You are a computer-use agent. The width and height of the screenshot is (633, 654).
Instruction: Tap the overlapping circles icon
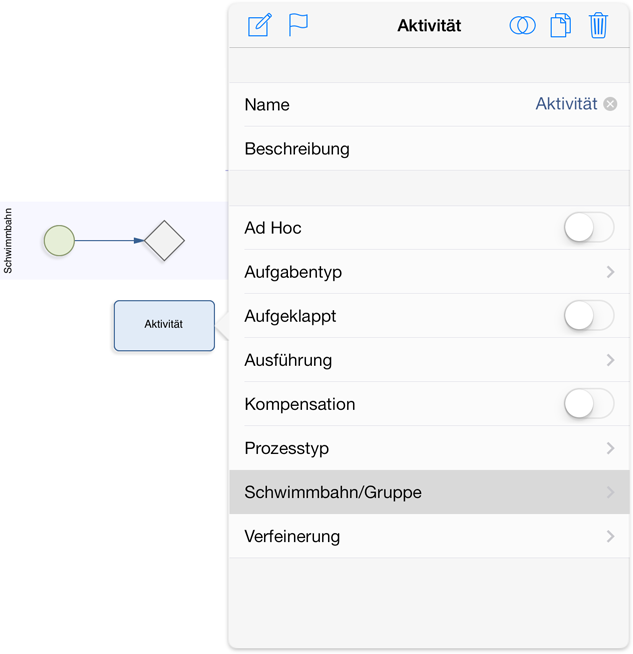(522, 25)
